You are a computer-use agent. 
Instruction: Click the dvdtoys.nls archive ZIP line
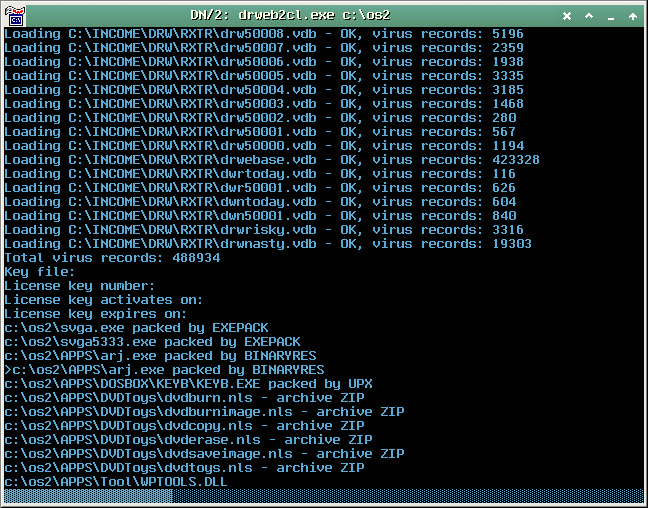[184, 468]
